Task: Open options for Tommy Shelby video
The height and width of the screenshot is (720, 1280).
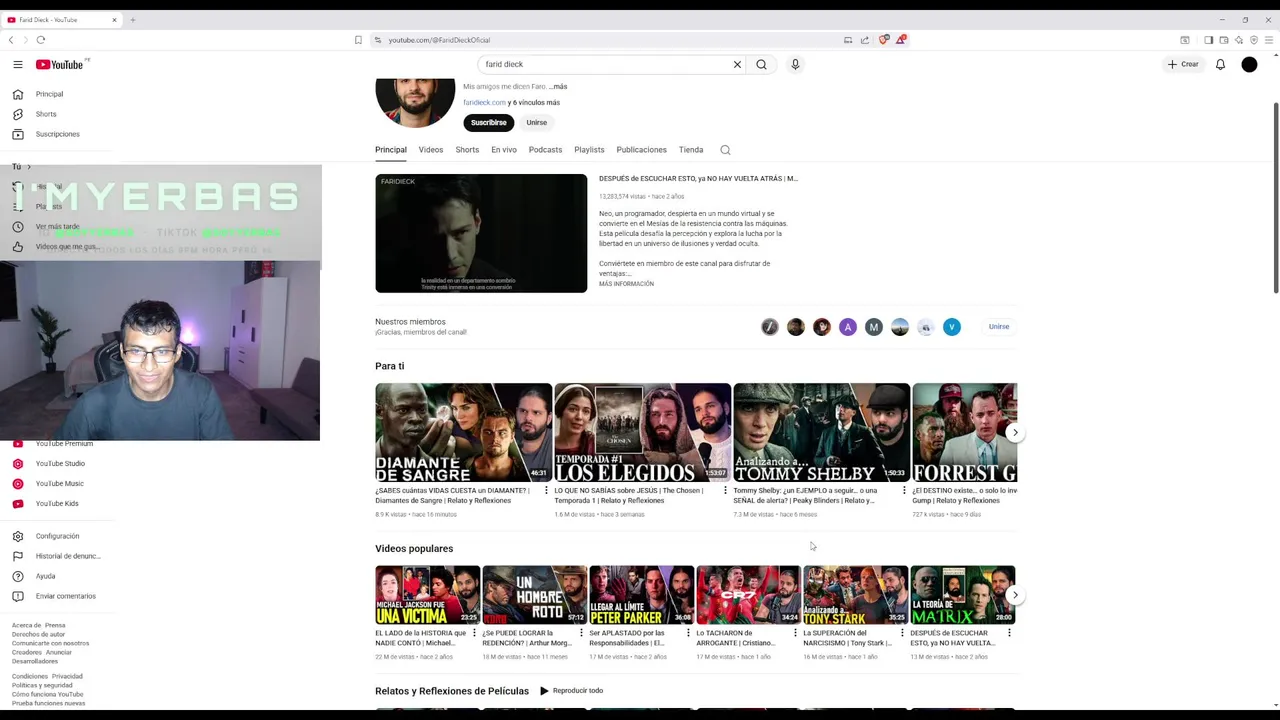Action: 904,491
